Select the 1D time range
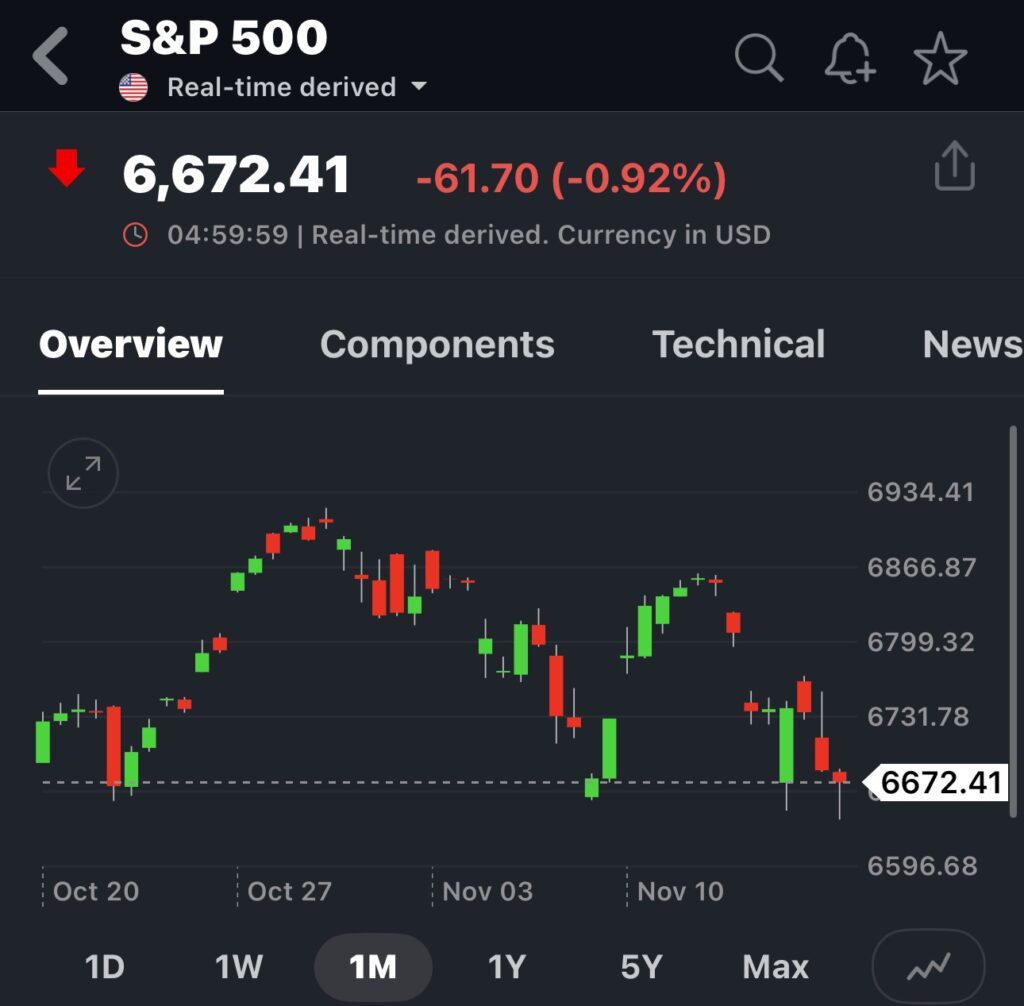The width and height of the screenshot is (1024, 1006). [104, 967]
